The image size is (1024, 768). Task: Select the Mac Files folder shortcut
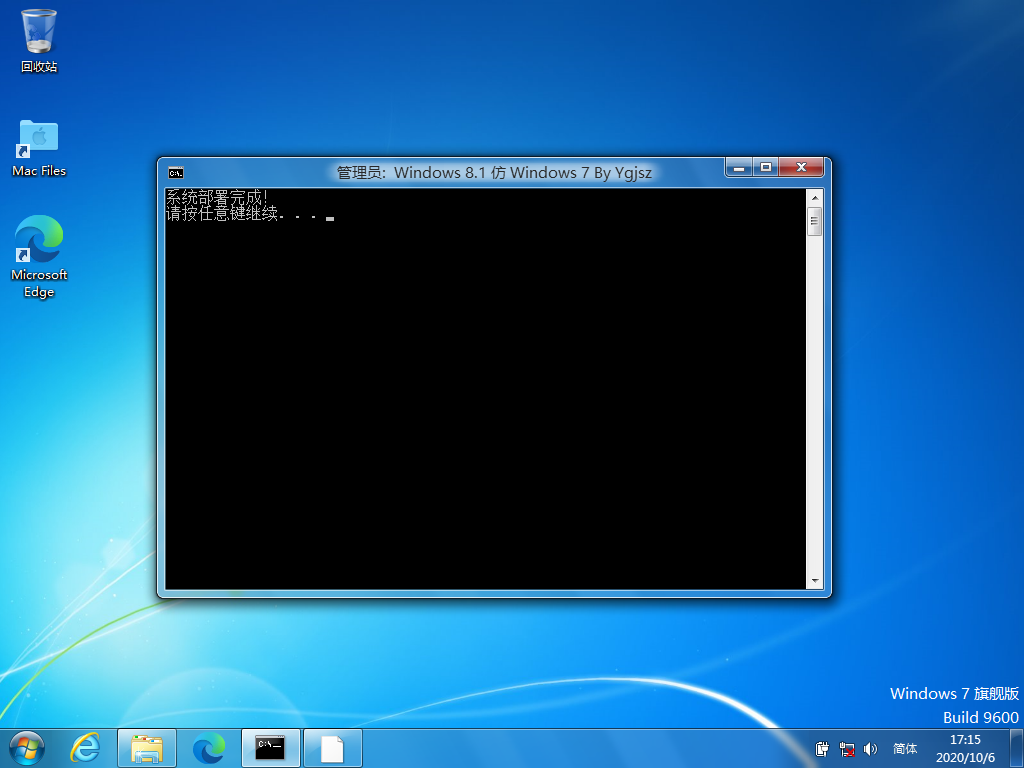[x=39, y=148]
